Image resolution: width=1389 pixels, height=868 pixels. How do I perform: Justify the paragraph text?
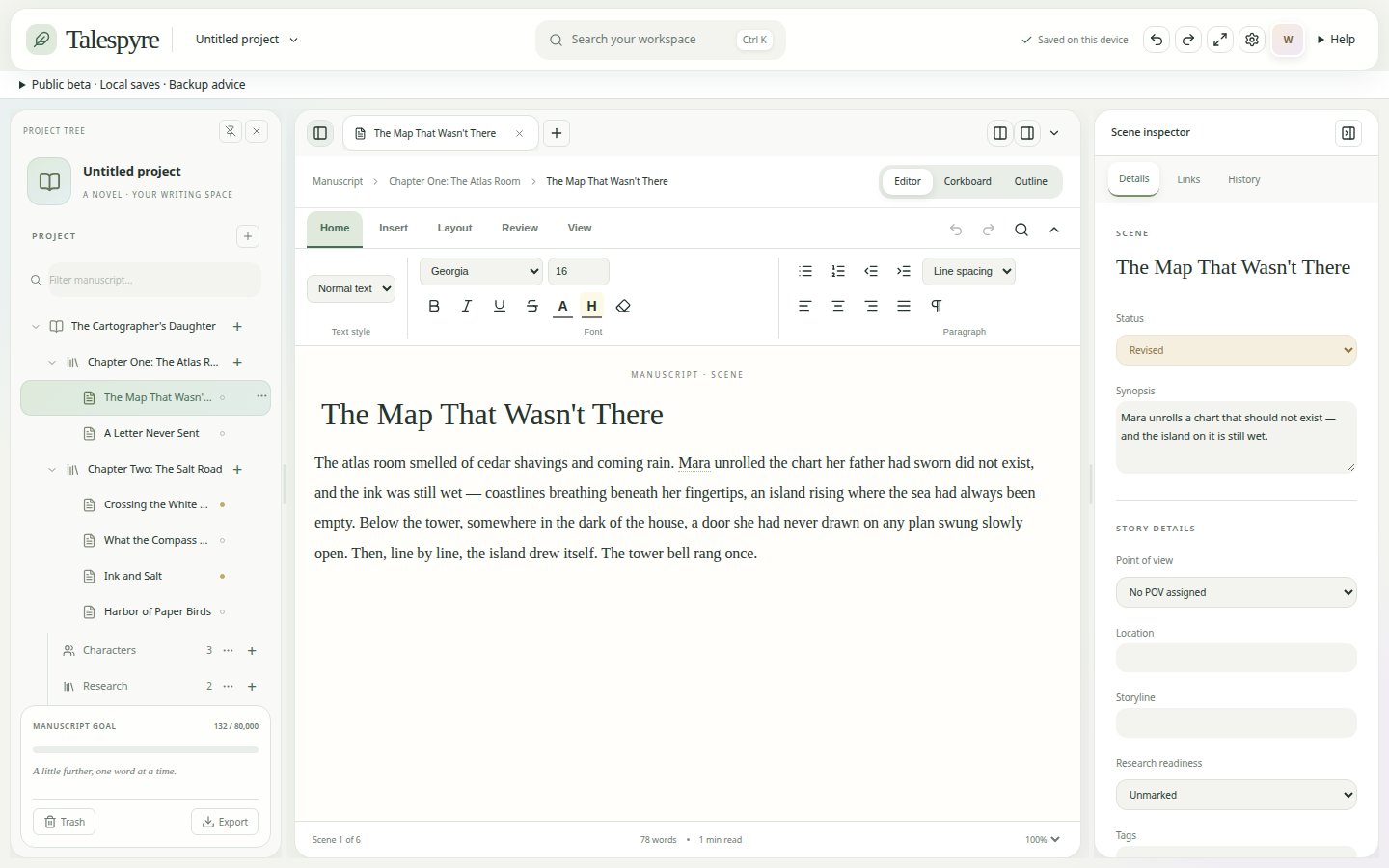[904, 306]
